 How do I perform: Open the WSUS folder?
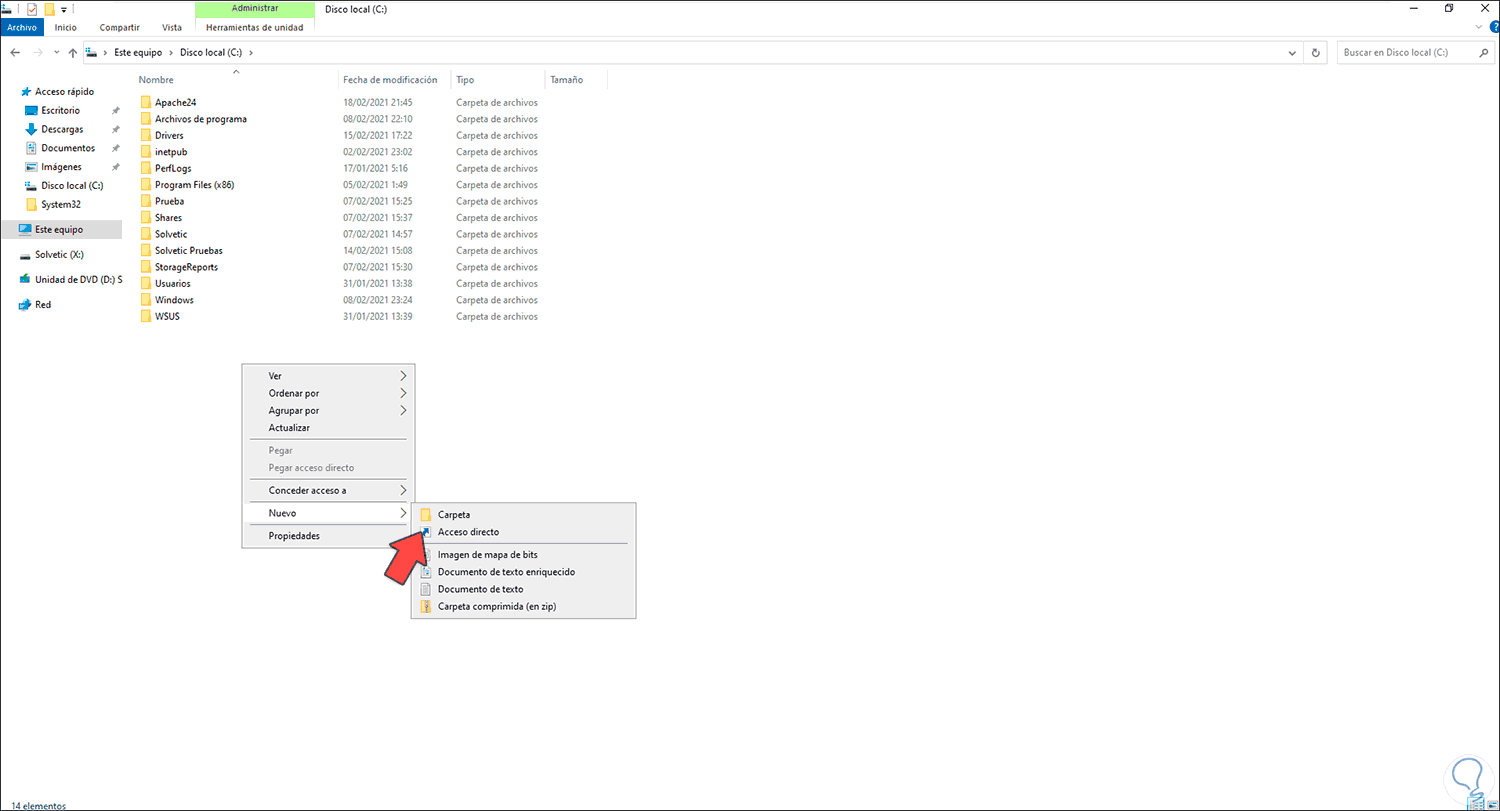point(166,316)
